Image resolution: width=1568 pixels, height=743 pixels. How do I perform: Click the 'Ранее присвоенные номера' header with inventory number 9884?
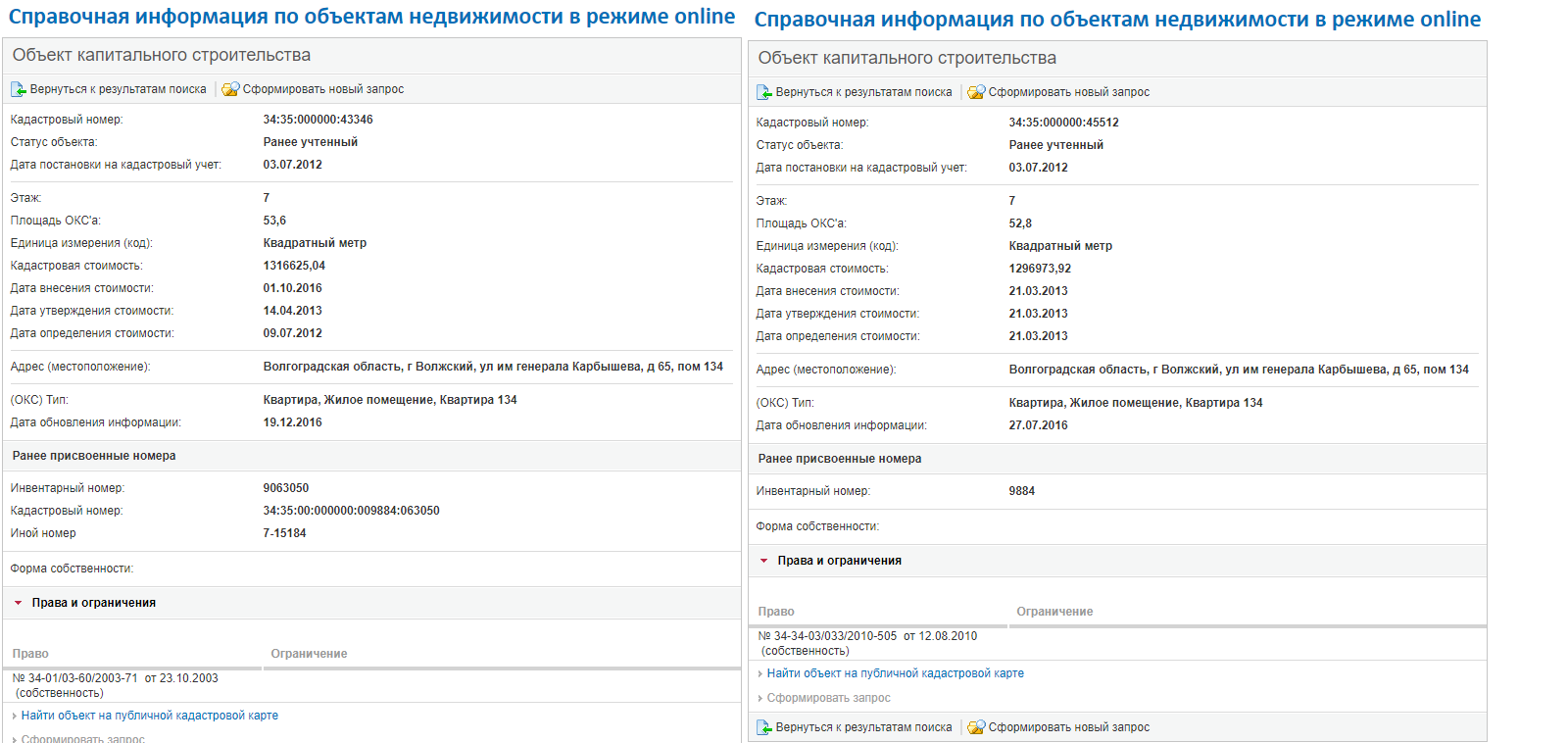(839, 459)
